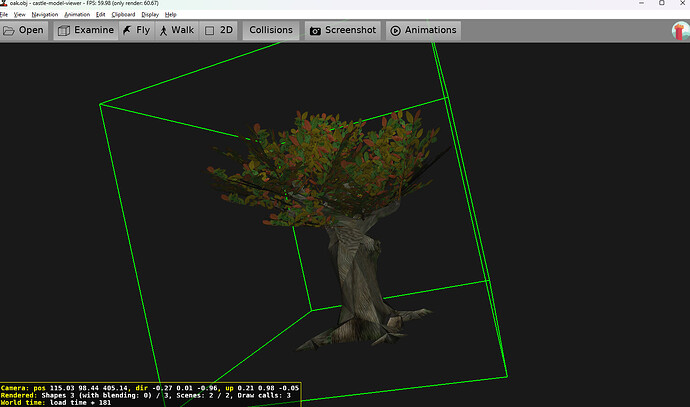Open the View menu
This screenshot has width=690, height=407.
click(x=19, y=15)
